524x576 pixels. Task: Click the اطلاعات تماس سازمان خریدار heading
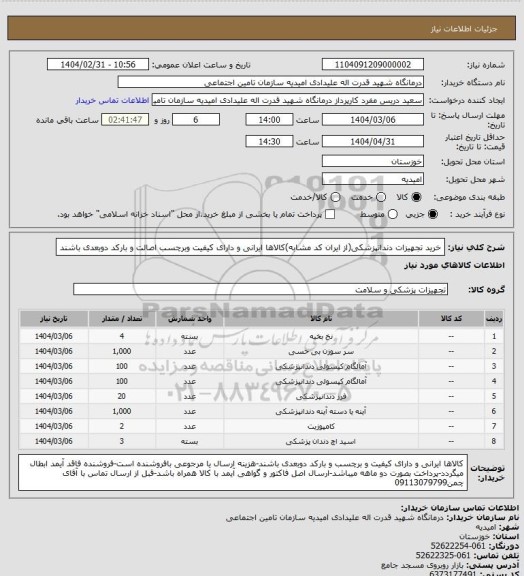460,508
